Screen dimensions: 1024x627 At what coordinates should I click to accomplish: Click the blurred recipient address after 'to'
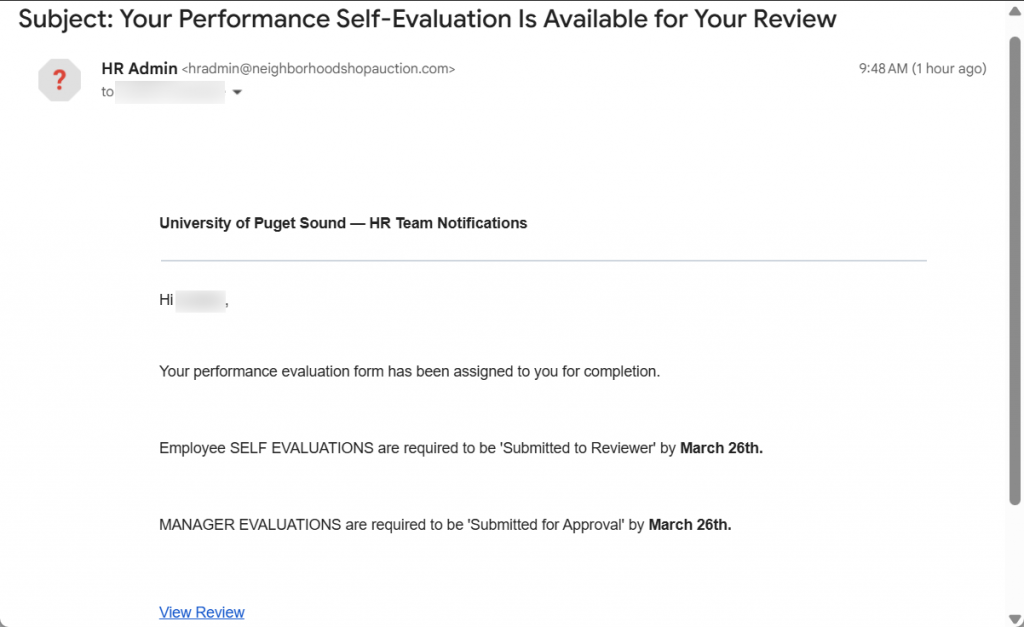click(170, 92)
